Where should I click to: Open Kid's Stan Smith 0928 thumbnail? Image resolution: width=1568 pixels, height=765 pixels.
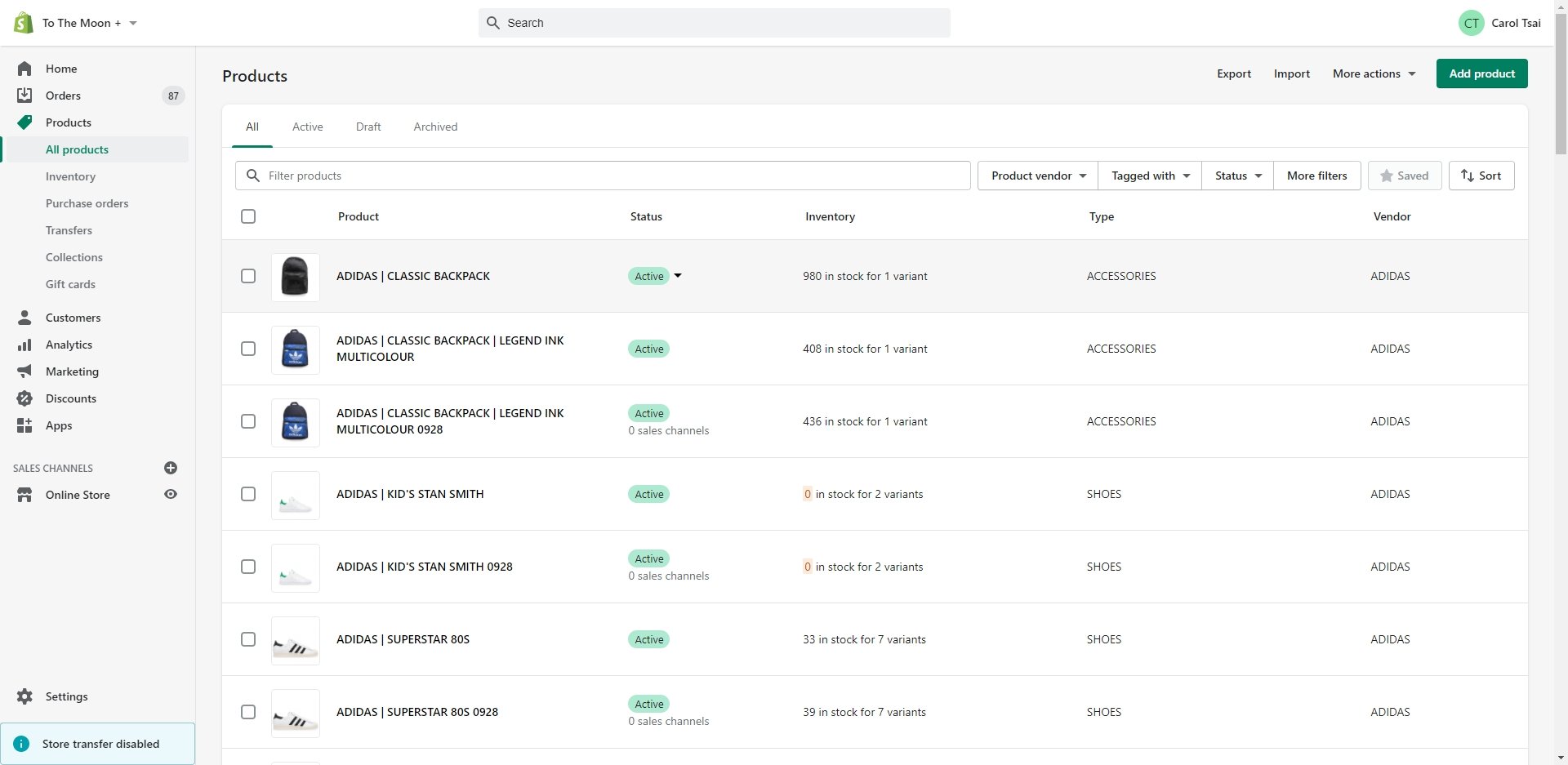[x=295, y=567]
